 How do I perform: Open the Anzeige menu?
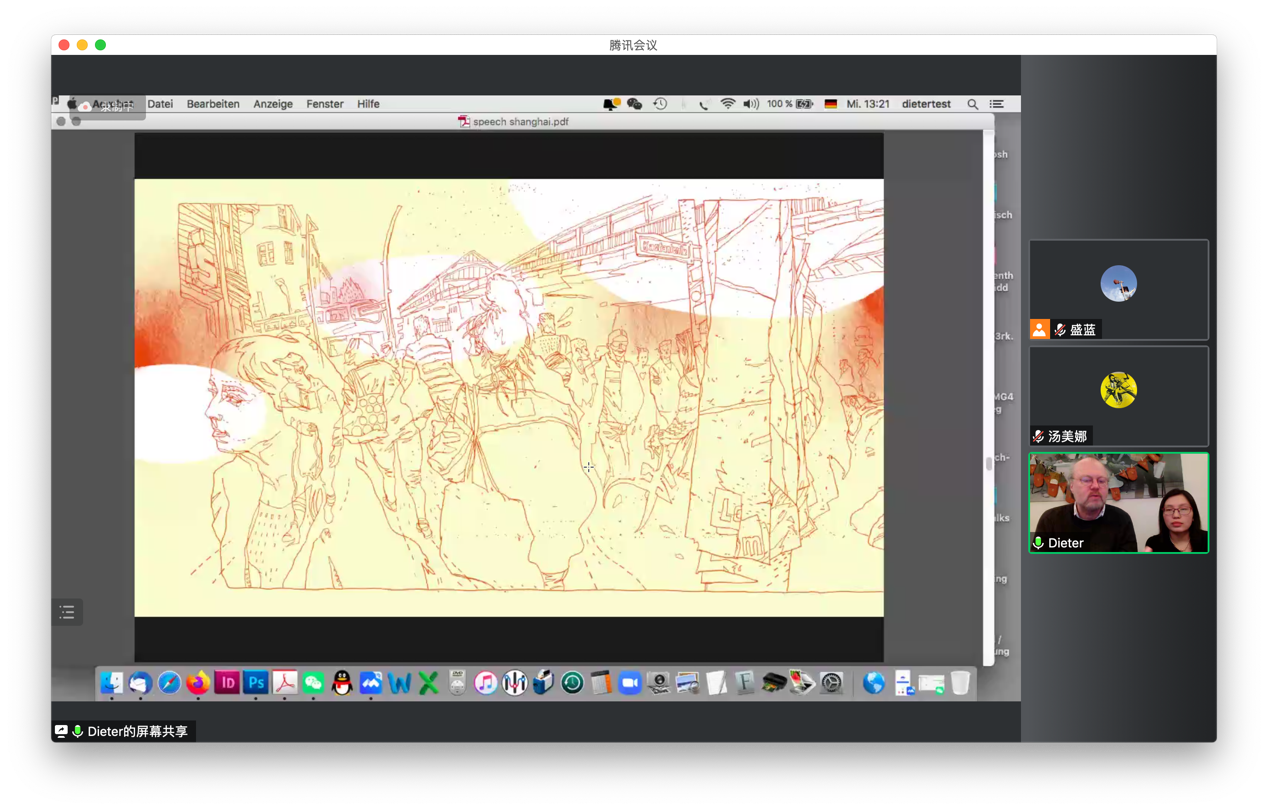[x=273, y=104]
